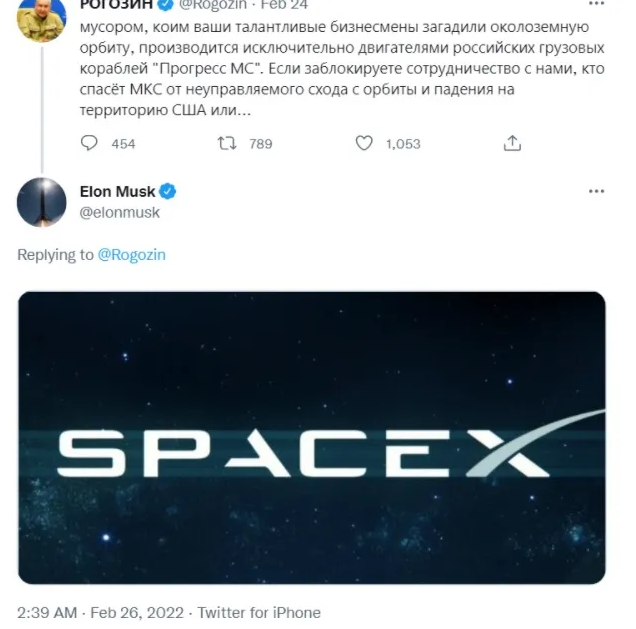636x629 pixels.
Task: Open Elon Musk's profile picture
Action: tap(42, 202)
